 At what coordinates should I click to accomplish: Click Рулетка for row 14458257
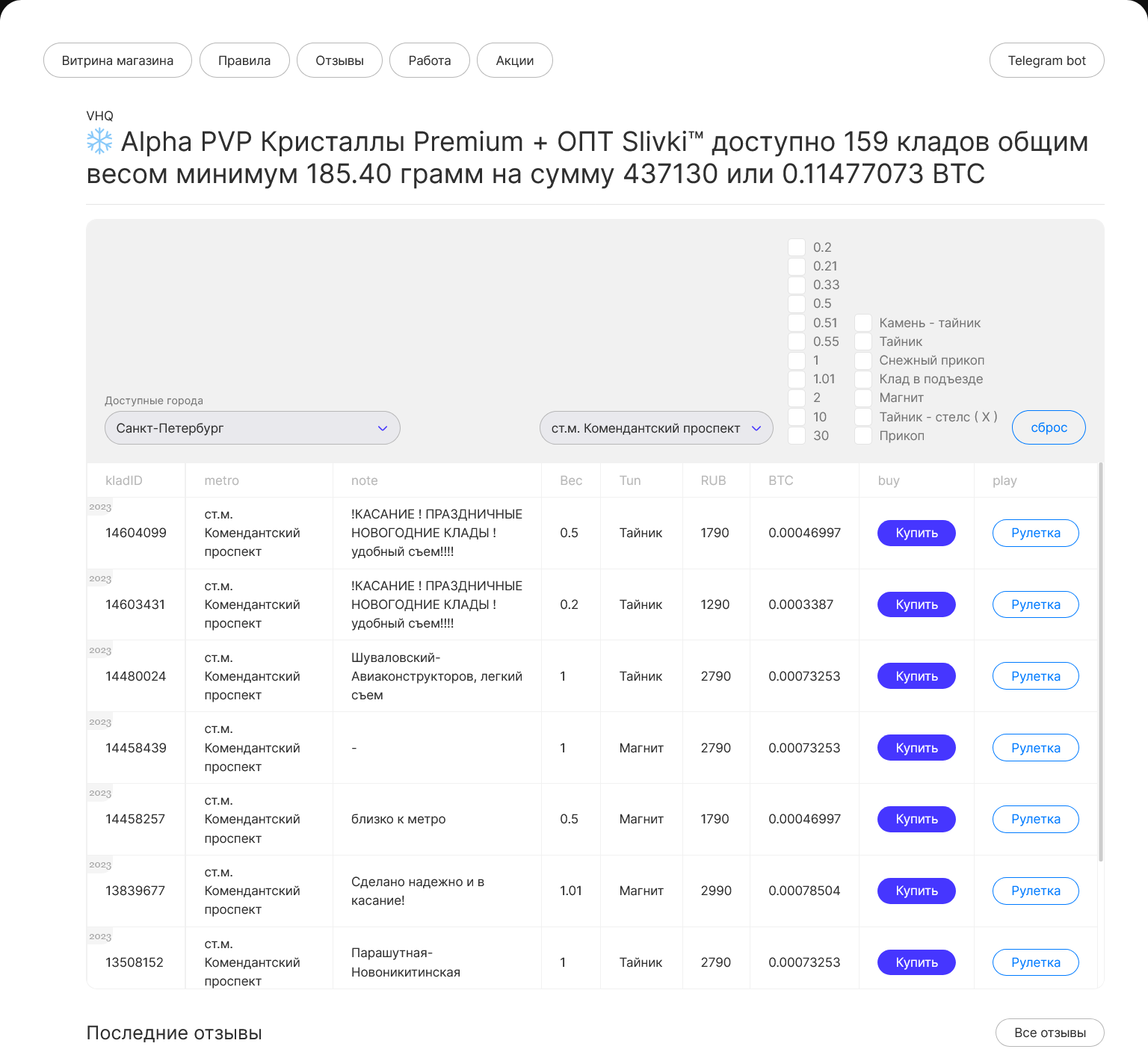(1036, 819)
